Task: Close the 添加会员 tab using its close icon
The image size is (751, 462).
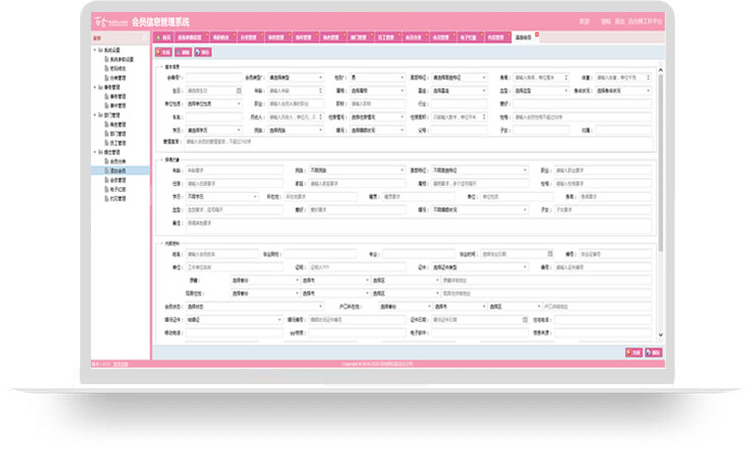Action: tap(537, 34)
